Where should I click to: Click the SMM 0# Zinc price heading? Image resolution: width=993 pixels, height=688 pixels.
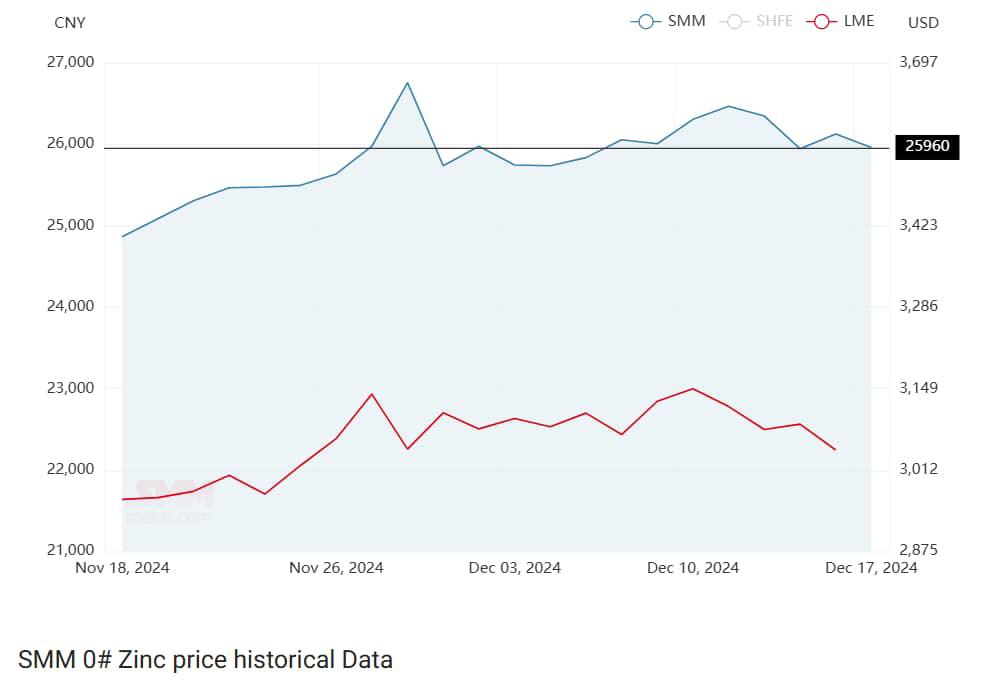pos(205,659)
